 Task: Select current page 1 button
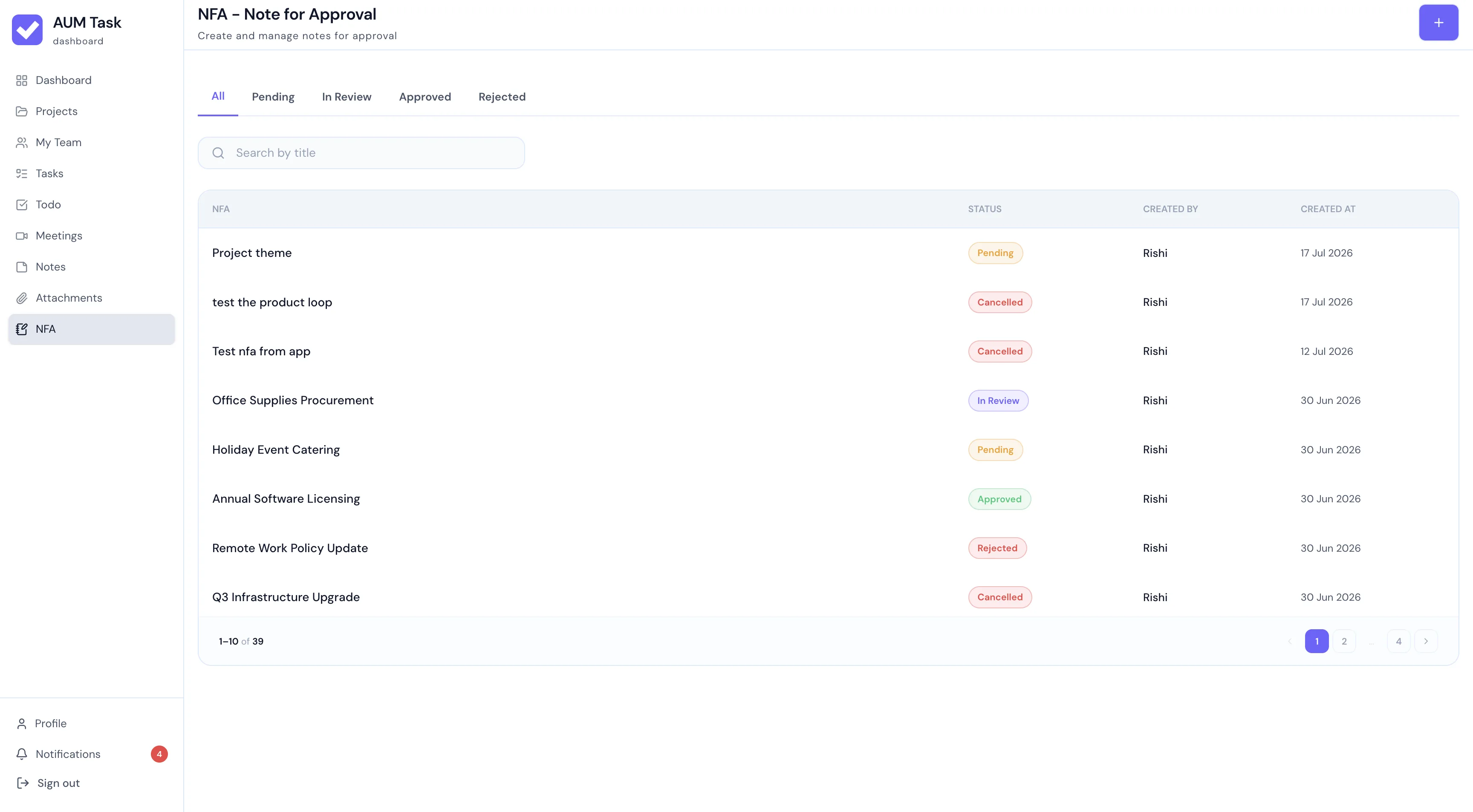[x=1316, y=641]
